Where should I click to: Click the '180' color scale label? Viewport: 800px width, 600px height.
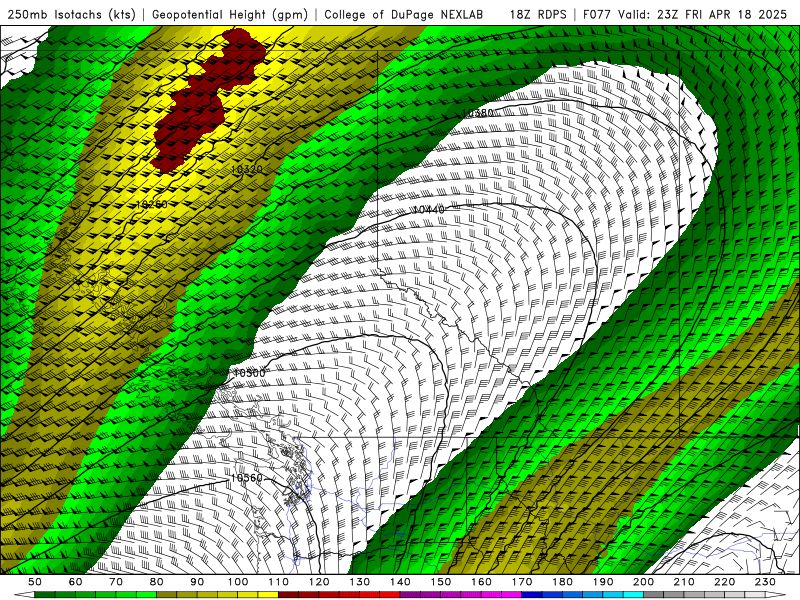click(x=562, y=582)
